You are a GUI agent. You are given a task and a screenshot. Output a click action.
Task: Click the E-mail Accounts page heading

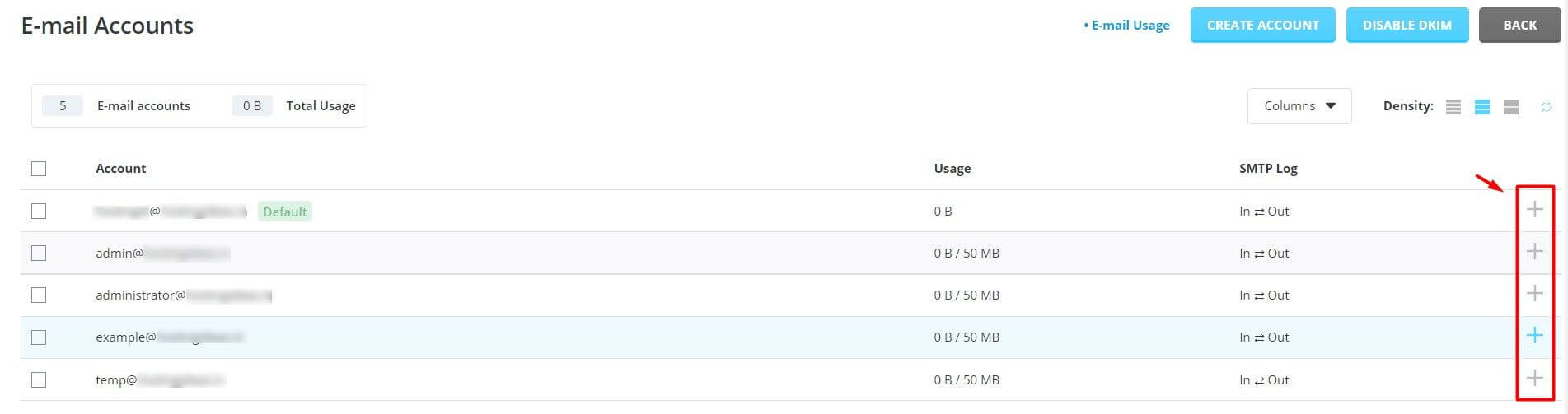coord(107,26)
